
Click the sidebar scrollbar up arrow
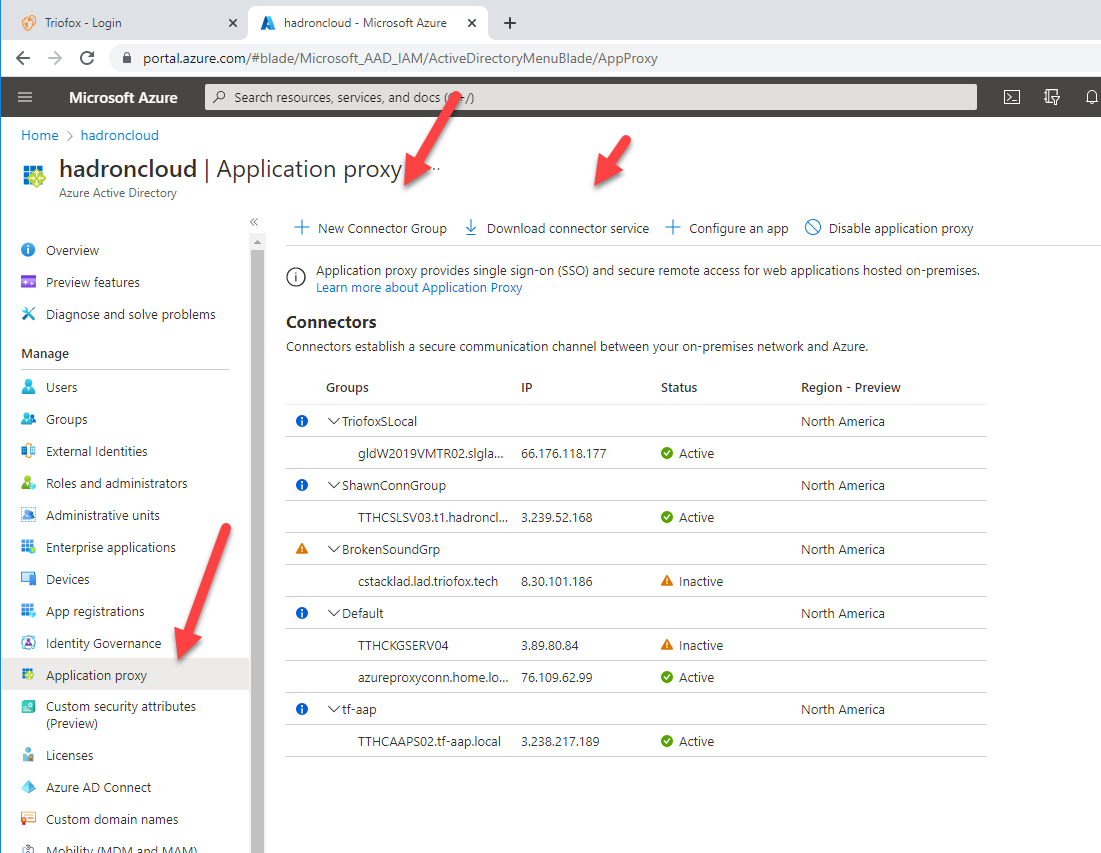(257, 242)
